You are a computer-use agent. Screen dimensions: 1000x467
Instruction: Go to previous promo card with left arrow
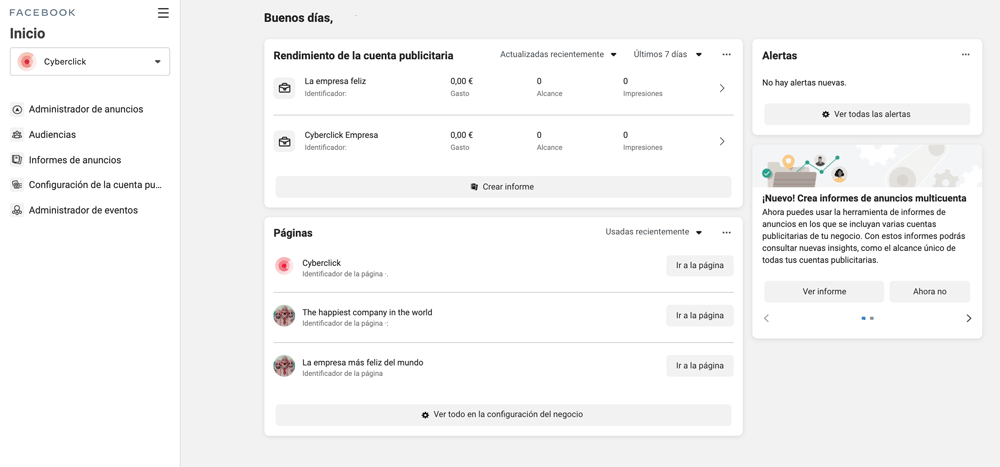click(767, 318)
